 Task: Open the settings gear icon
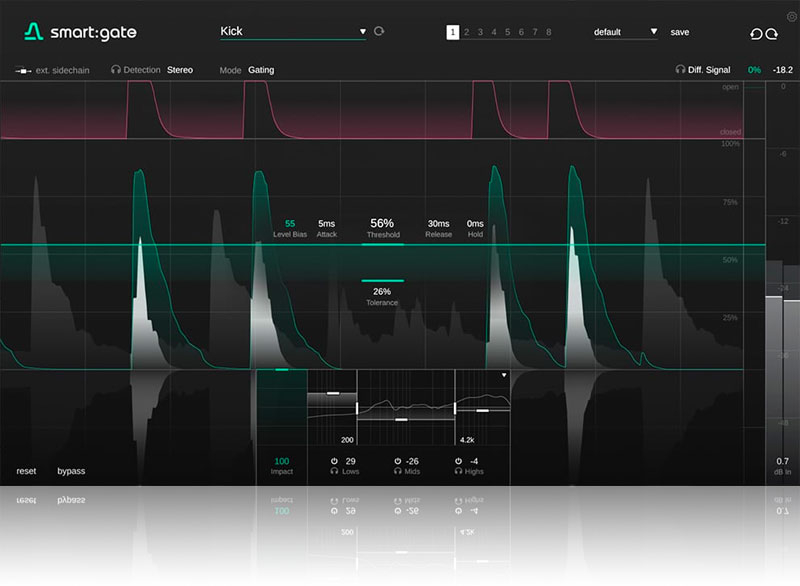point(792,16)
